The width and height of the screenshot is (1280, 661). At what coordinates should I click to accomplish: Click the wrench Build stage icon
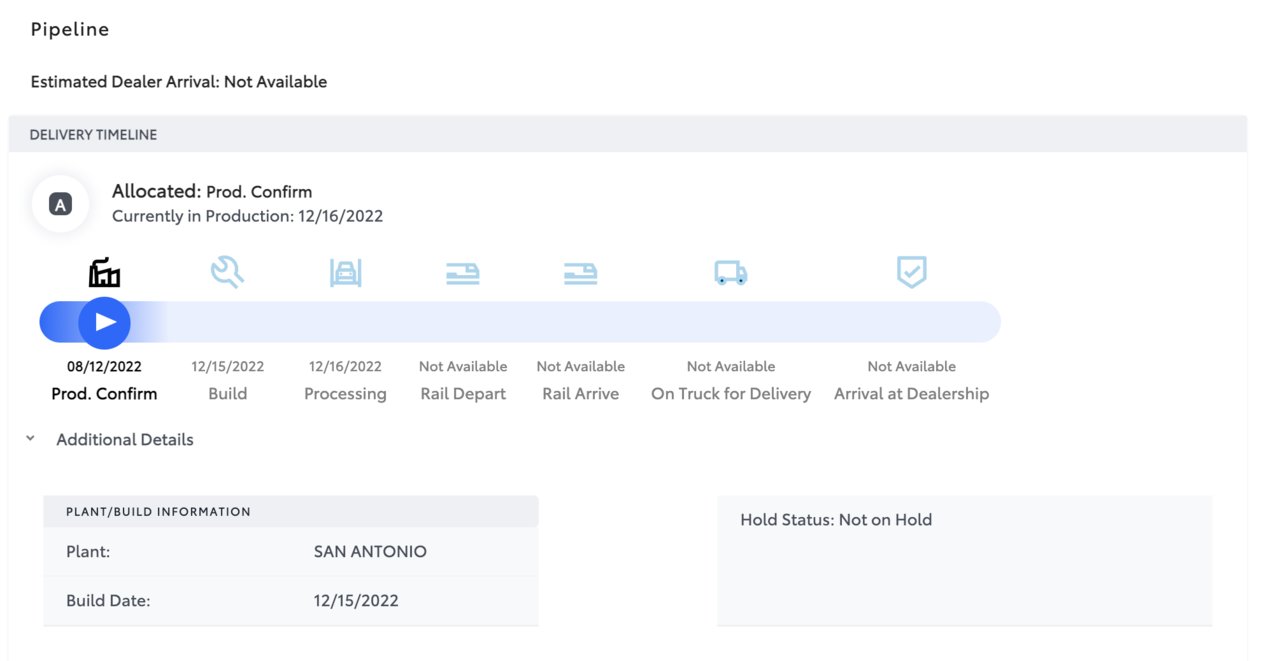click(228, 272)
